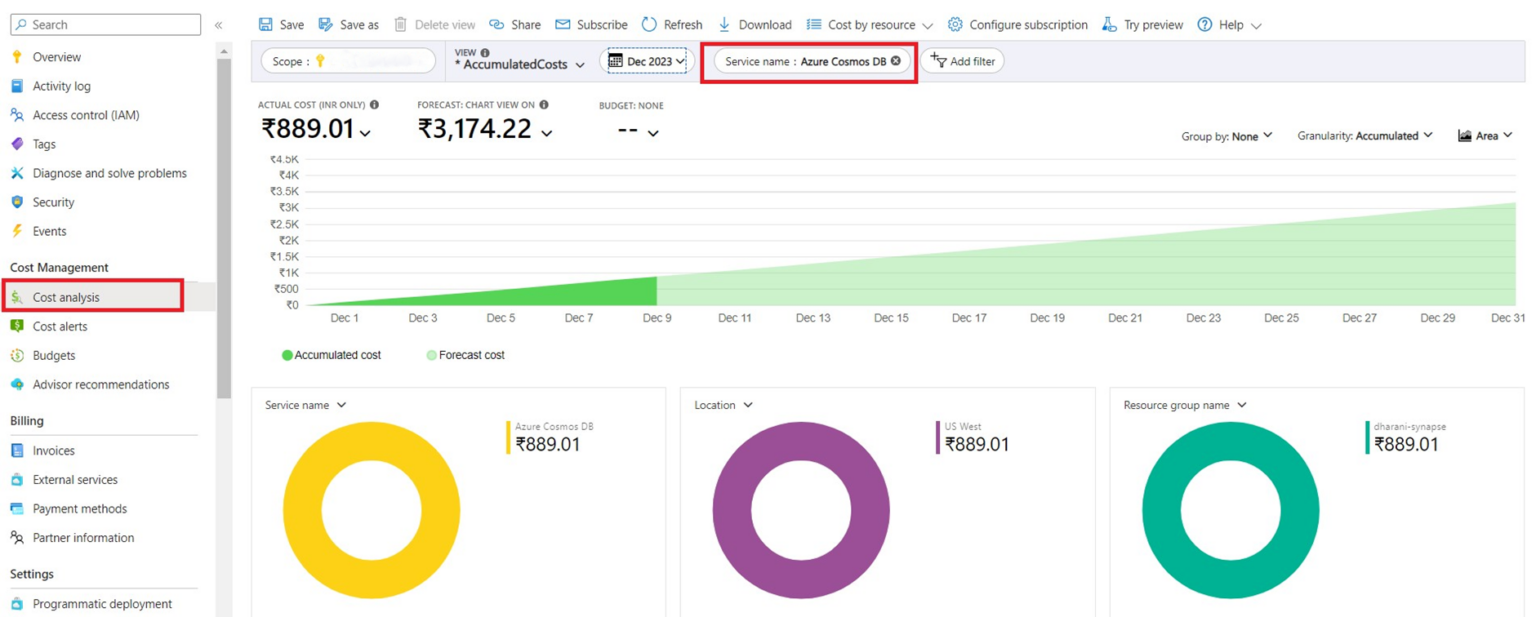
Task: Remove the Azure Cosmos DB service filter
Action: (x=897, y=61)
